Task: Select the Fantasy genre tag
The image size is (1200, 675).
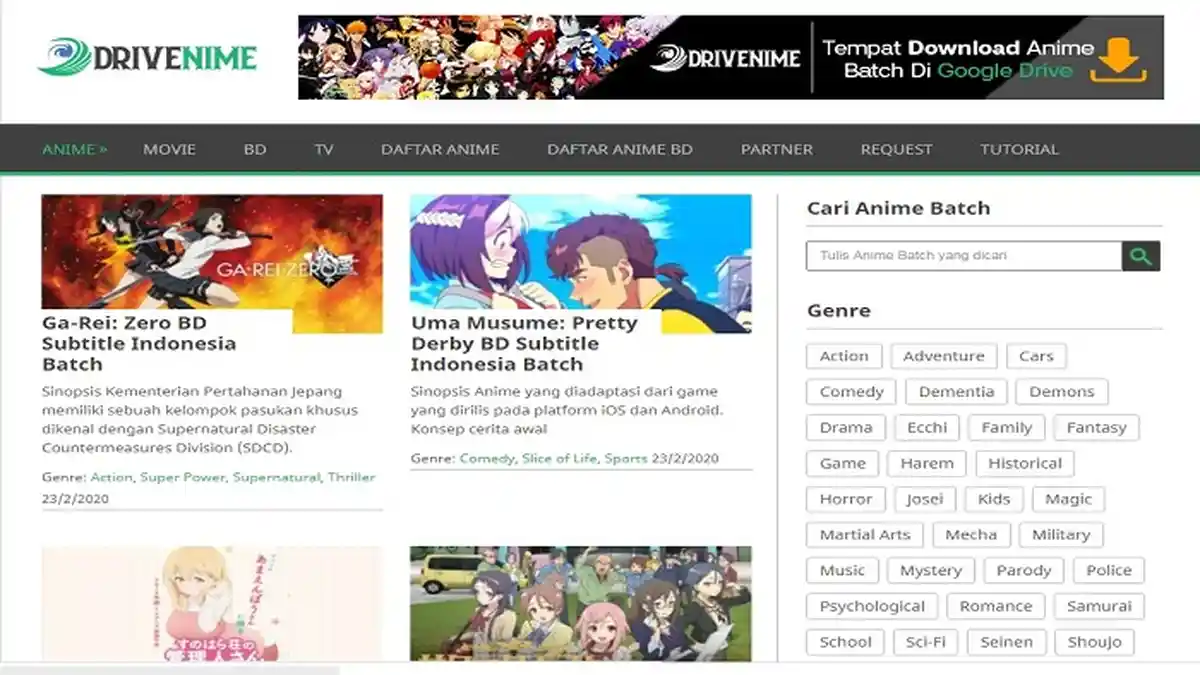Action: pos(1096,428)
